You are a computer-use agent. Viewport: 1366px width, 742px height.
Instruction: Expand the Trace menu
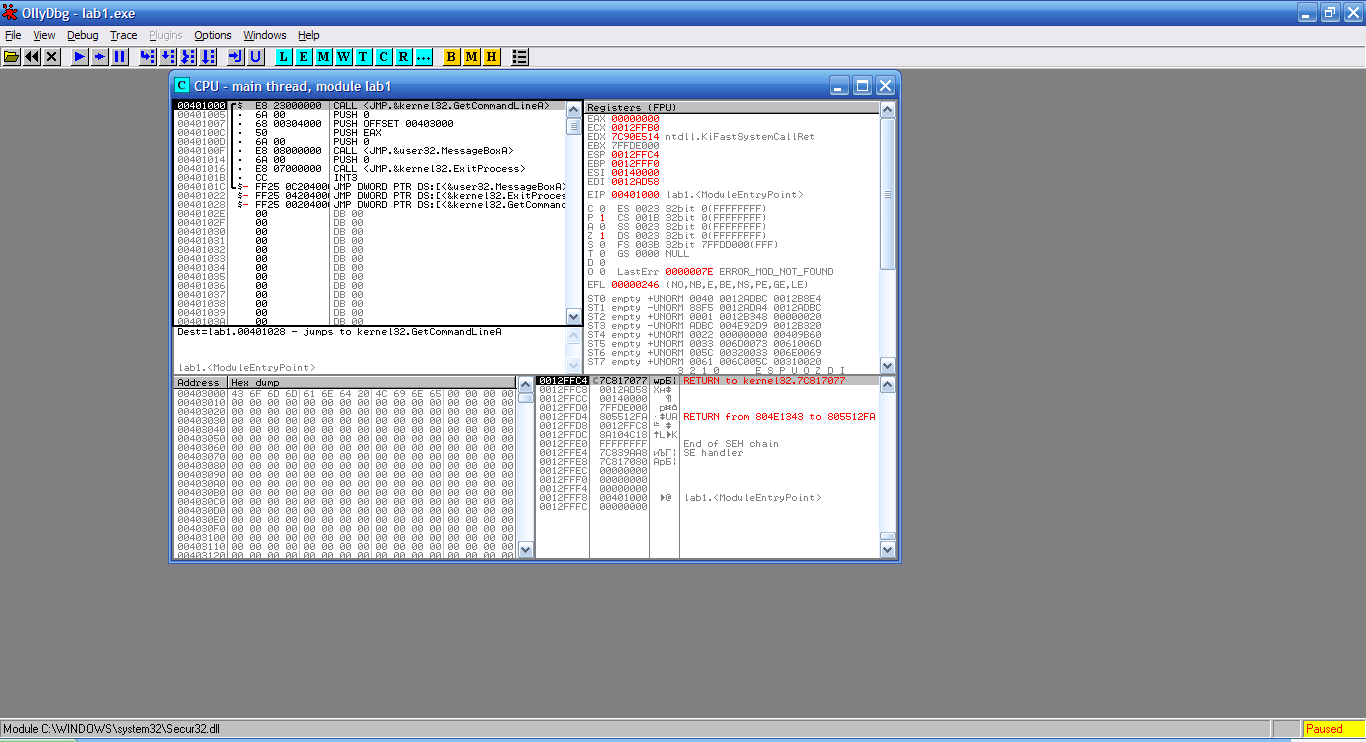[x=124, y=35]
